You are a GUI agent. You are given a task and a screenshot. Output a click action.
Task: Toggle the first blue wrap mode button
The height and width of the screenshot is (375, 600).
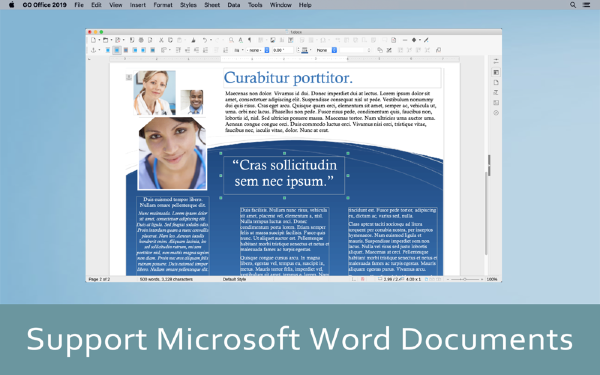[108, 50]
